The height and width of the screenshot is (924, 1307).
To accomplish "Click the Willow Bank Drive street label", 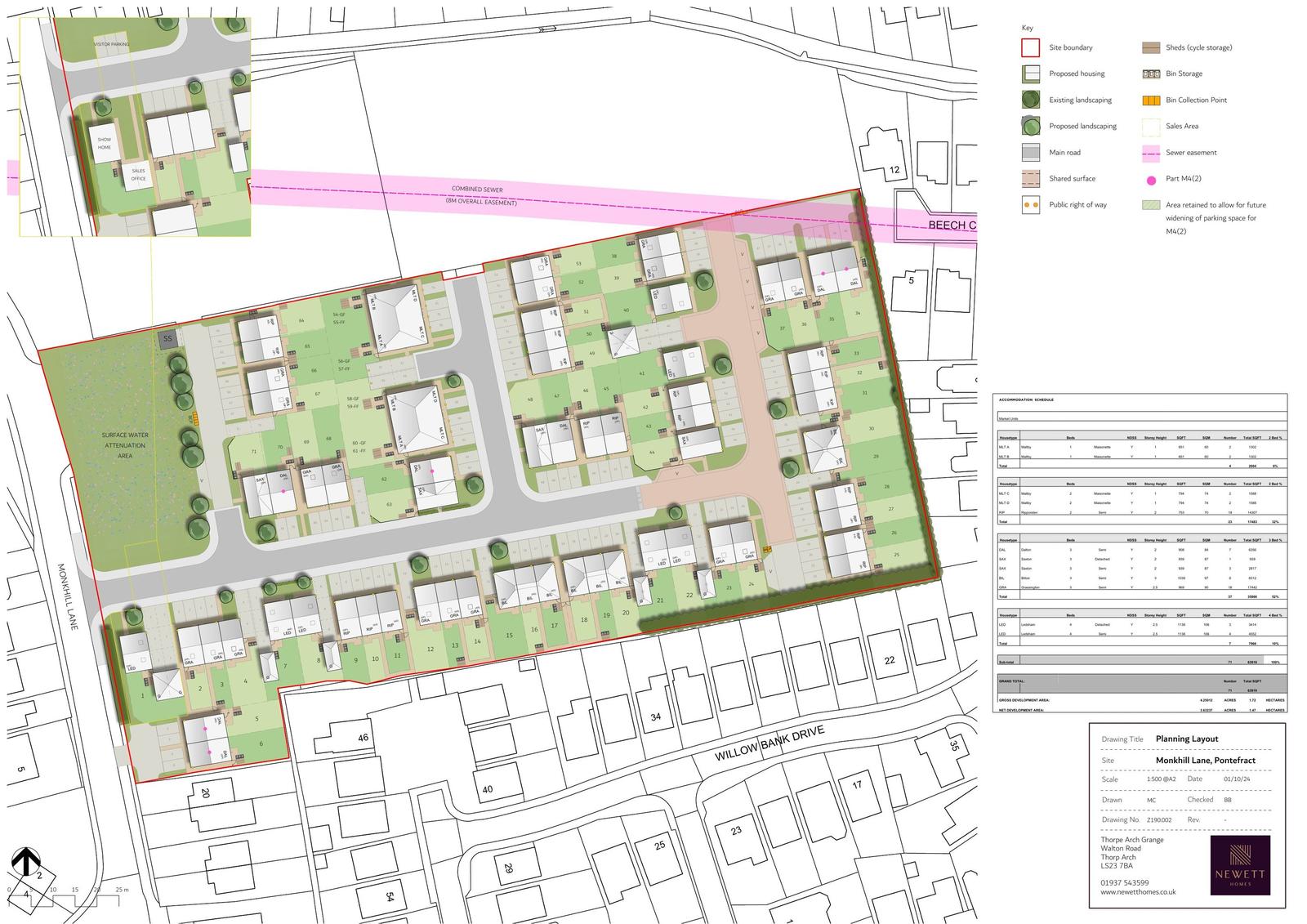I will [x=769, y=743].
